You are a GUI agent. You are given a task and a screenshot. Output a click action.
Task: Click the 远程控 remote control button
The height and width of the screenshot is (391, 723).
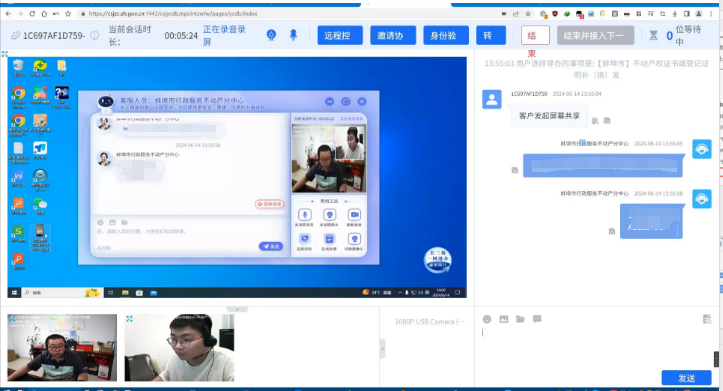tap(340, 36)
